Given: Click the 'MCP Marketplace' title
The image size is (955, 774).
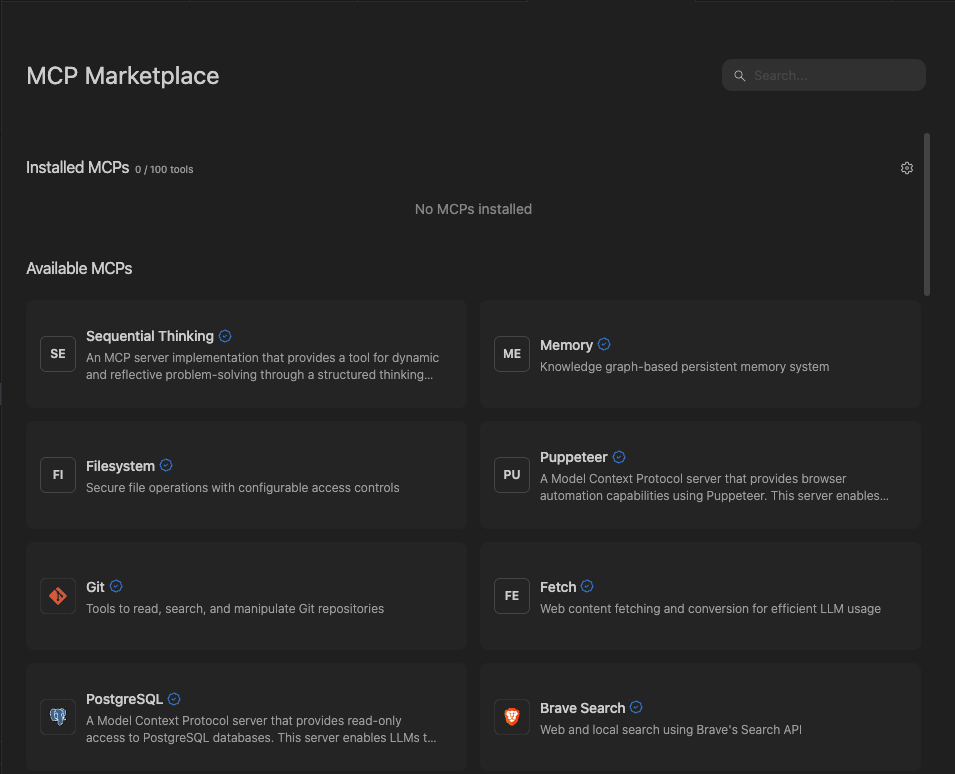Looking at the screenshot, I should click(x=122, y=76).
